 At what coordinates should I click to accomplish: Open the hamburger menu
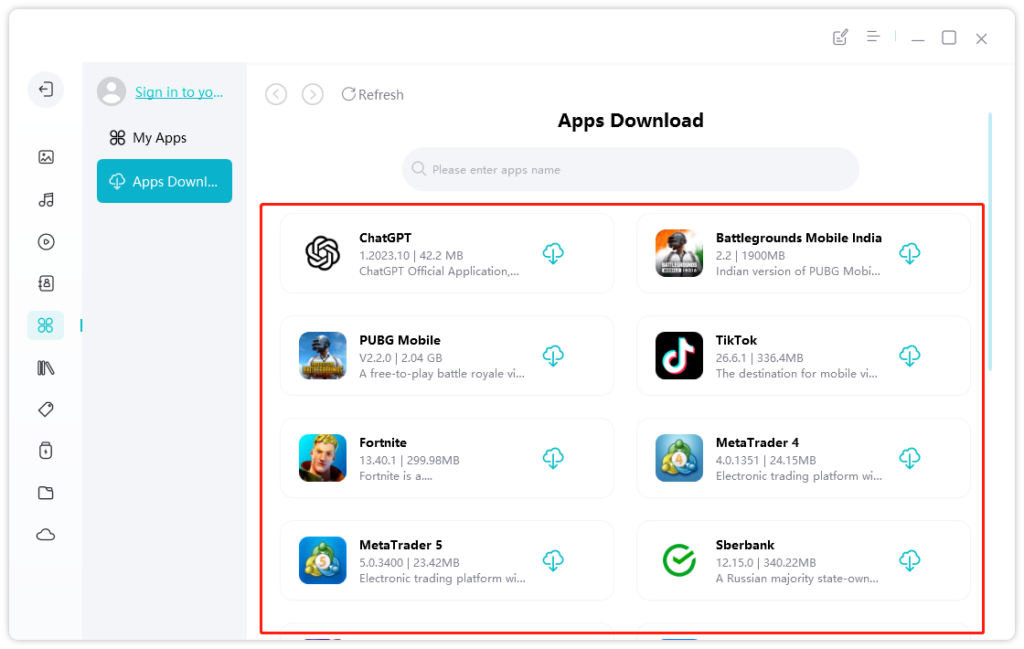tap(875, 37)
